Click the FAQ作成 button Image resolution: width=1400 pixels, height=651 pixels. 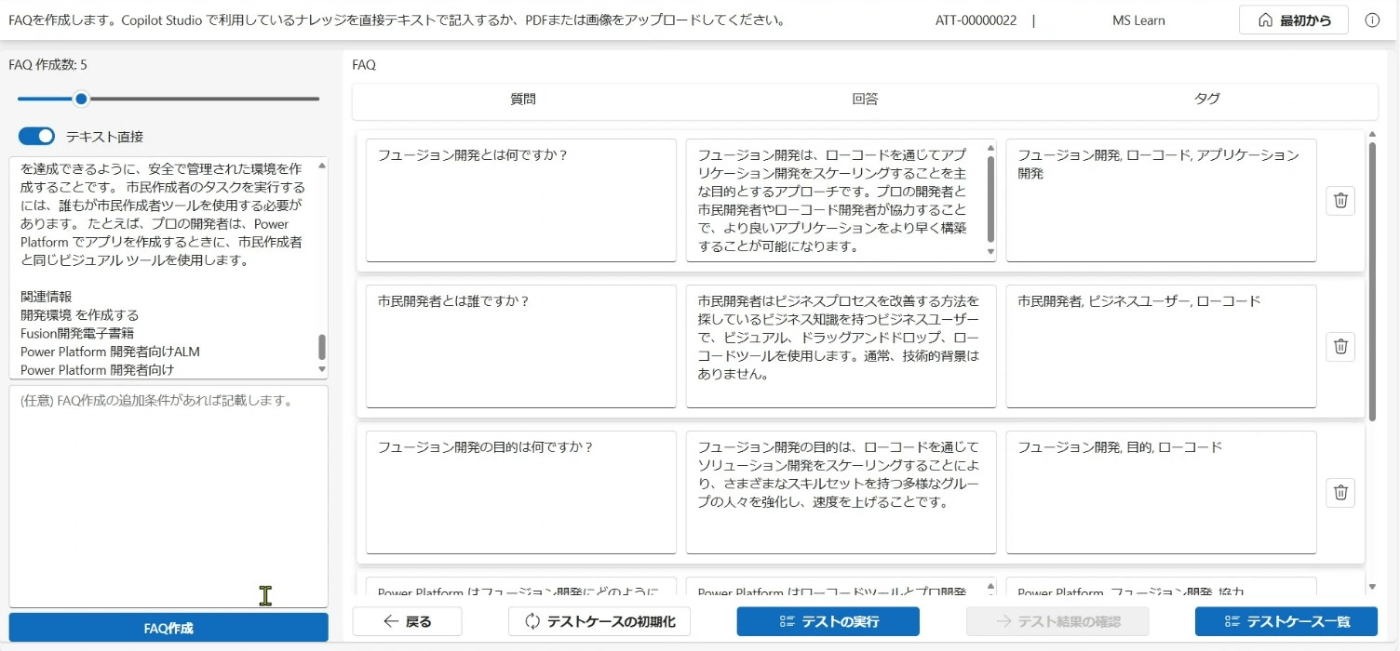tap(168, 628)
